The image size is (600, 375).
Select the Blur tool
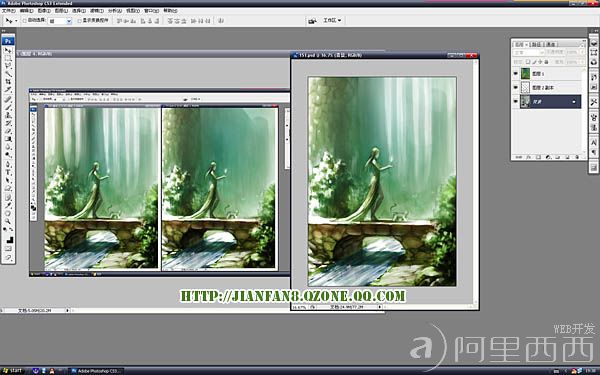(8, 147)
